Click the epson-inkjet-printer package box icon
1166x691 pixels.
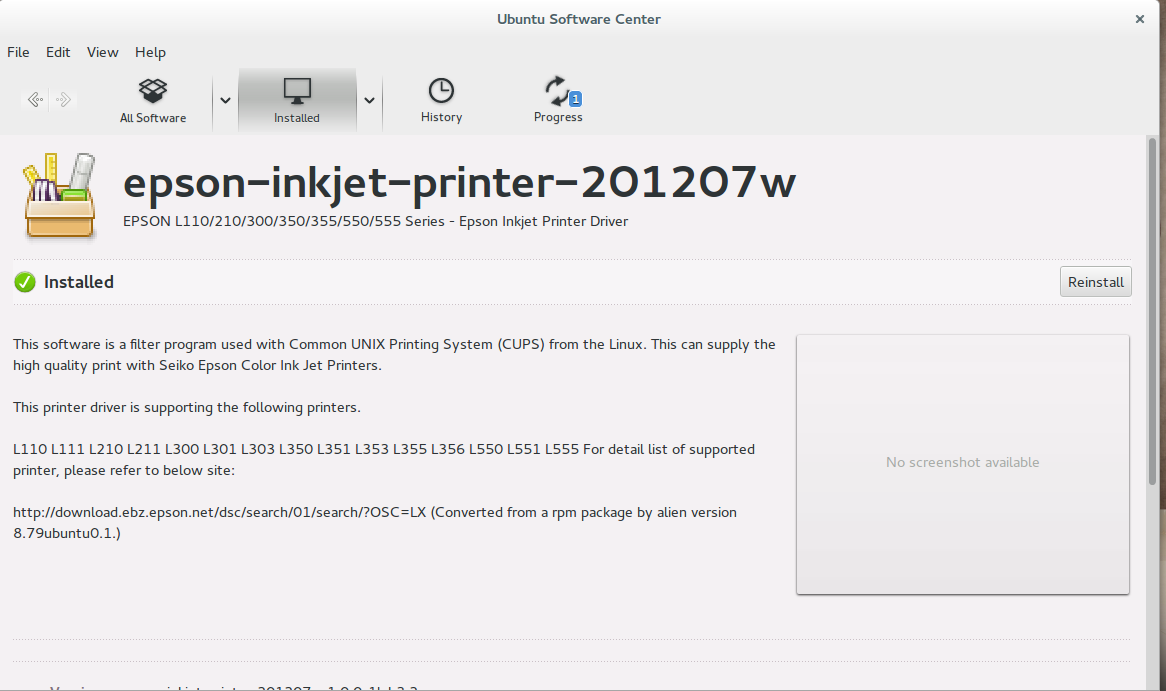(x=59, y=196)
